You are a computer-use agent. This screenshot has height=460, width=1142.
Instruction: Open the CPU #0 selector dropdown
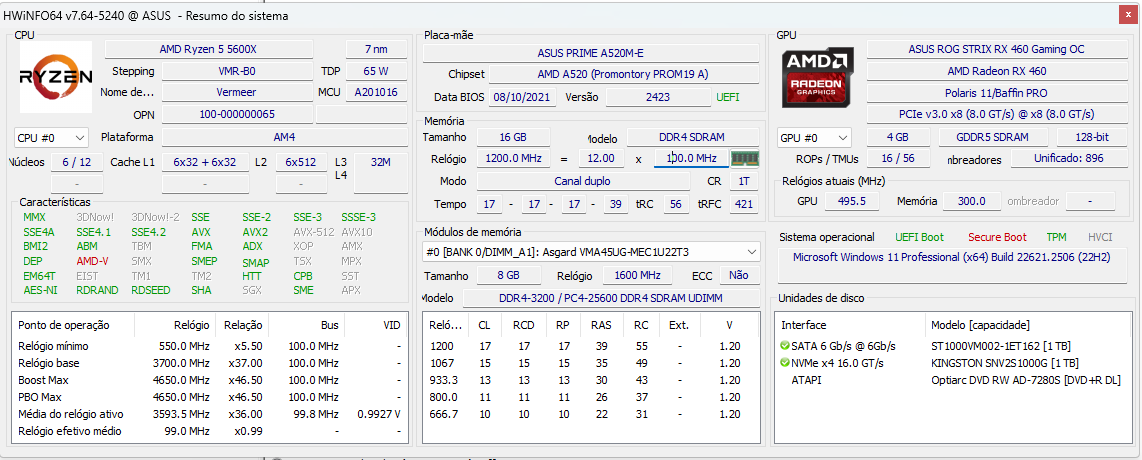[x=51, y=138]
